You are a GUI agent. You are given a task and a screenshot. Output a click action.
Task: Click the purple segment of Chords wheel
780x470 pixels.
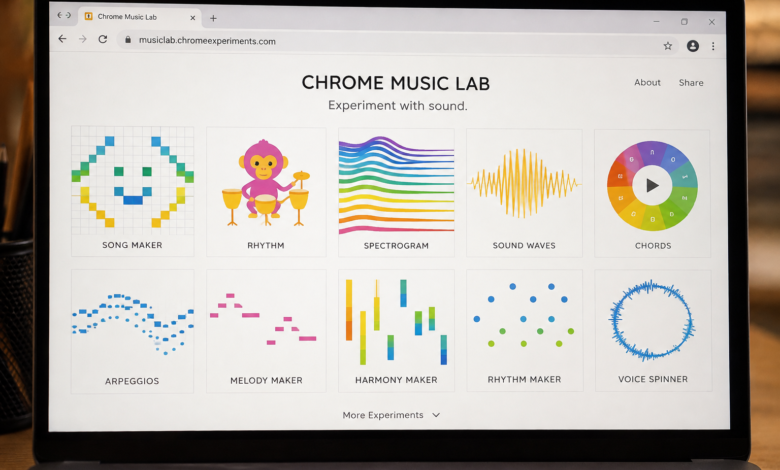pos(652,153)
